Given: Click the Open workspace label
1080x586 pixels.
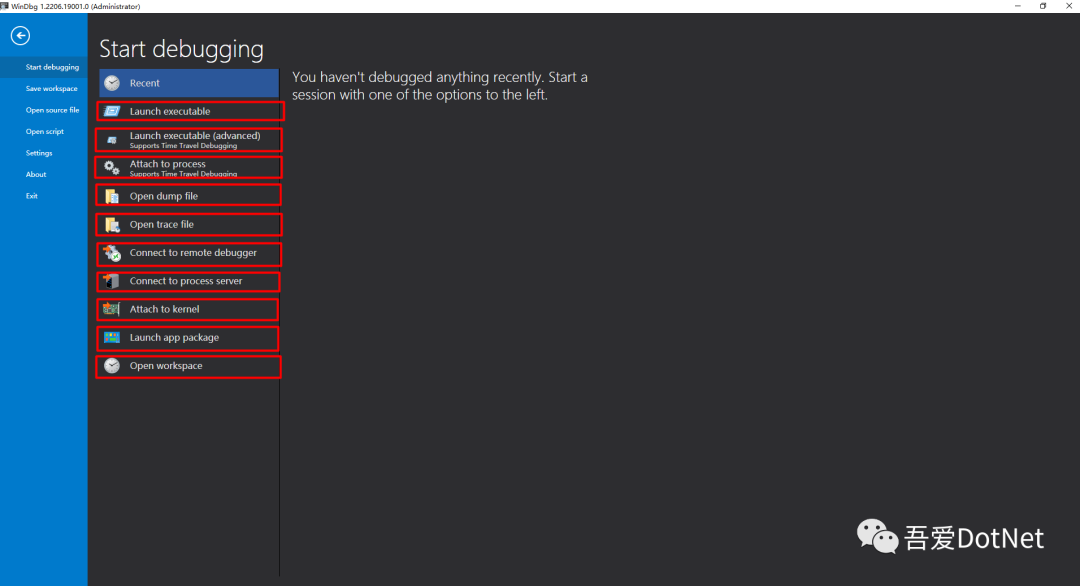Looking at the screenshot, I should coord(166,366).
